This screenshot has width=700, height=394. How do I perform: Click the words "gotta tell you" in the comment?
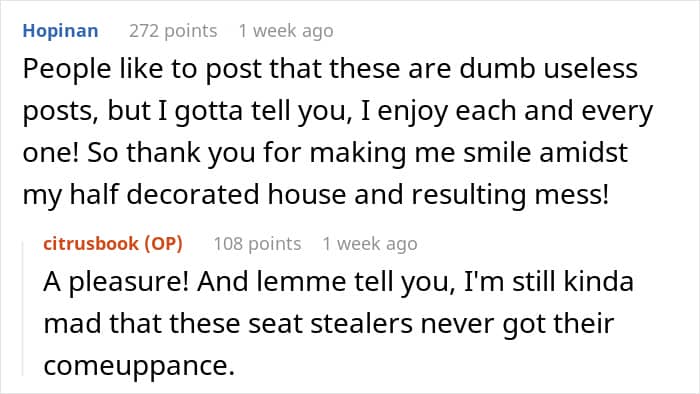point(260,111)
